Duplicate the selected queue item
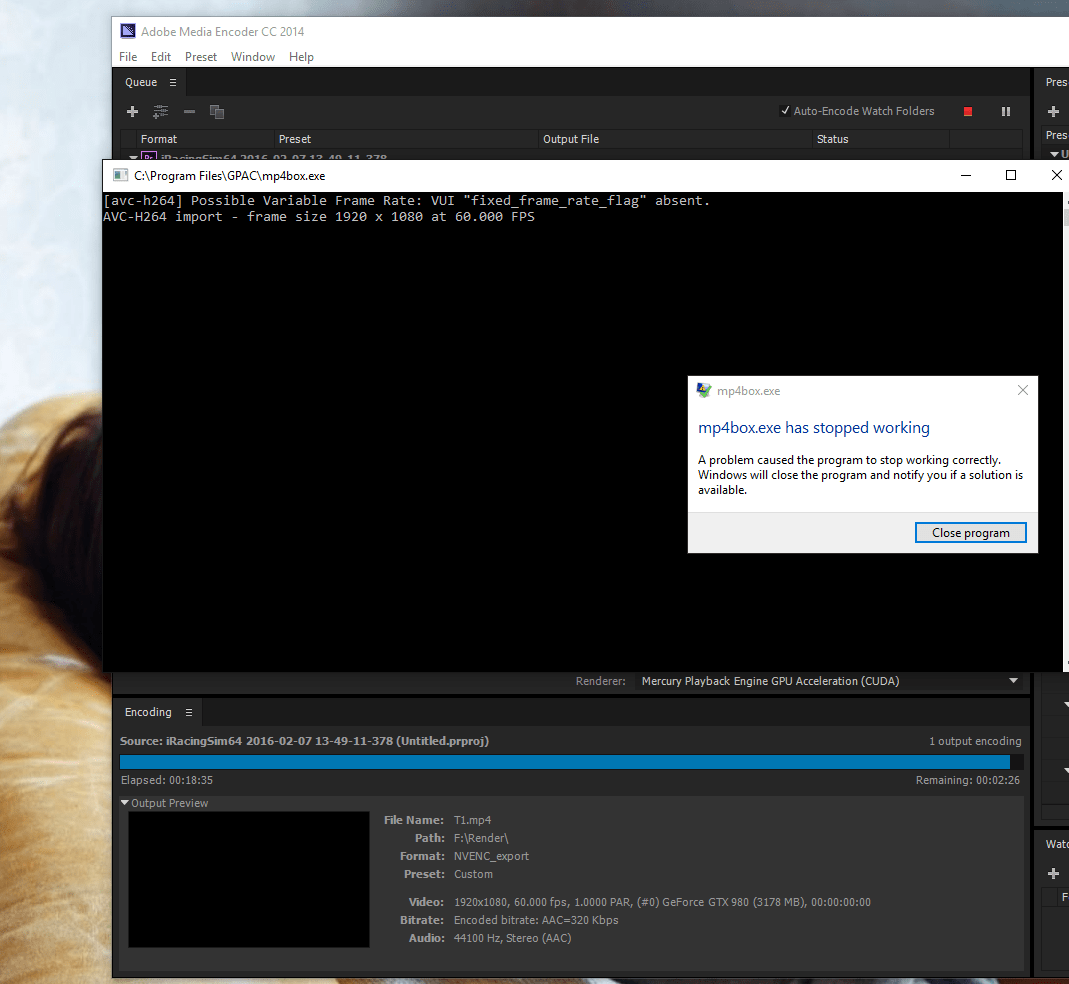This screenshot has width=1069, height=984. tap(216, 111)
